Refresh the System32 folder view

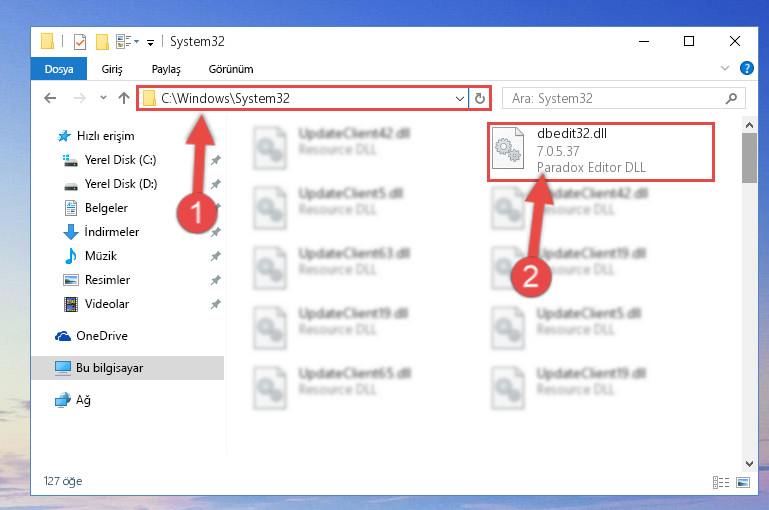[480, 99]
